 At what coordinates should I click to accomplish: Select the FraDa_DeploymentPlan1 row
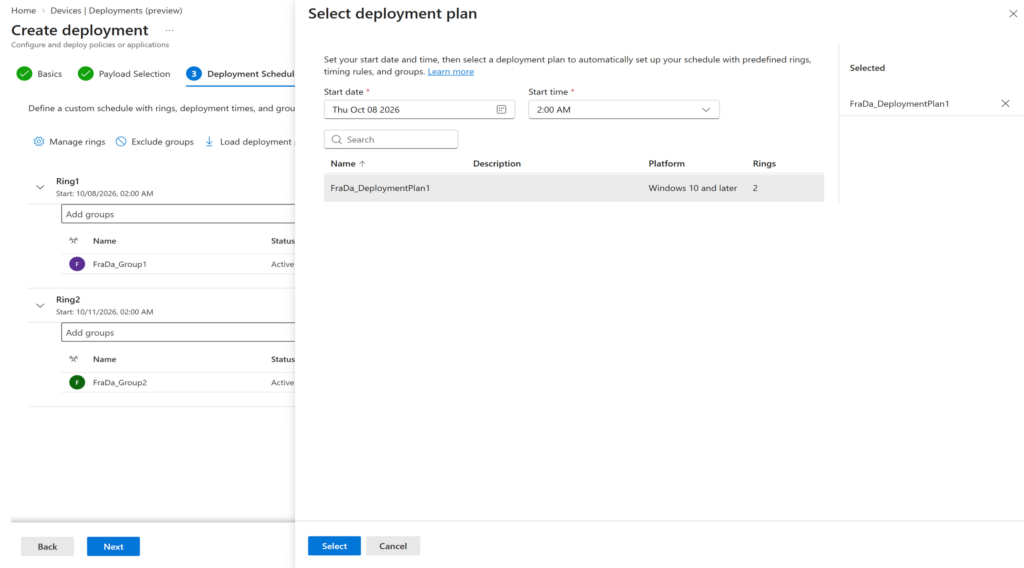(573, 188)
